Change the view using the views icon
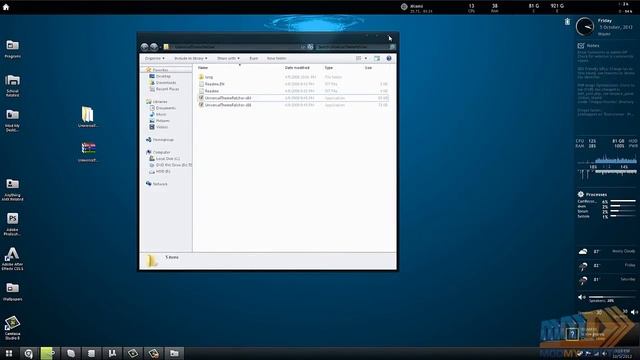 (x=358, y=58)
